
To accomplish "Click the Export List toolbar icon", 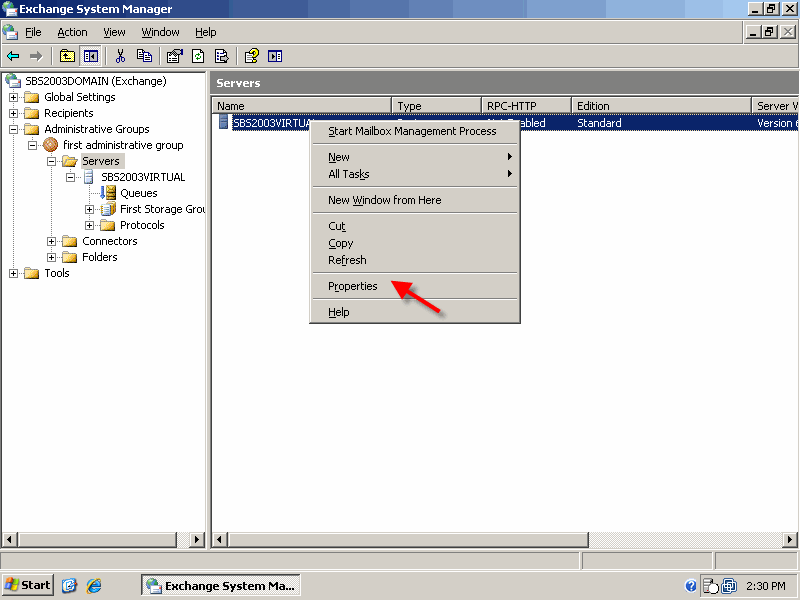I will pyautogui.click(x=221, y=56).
